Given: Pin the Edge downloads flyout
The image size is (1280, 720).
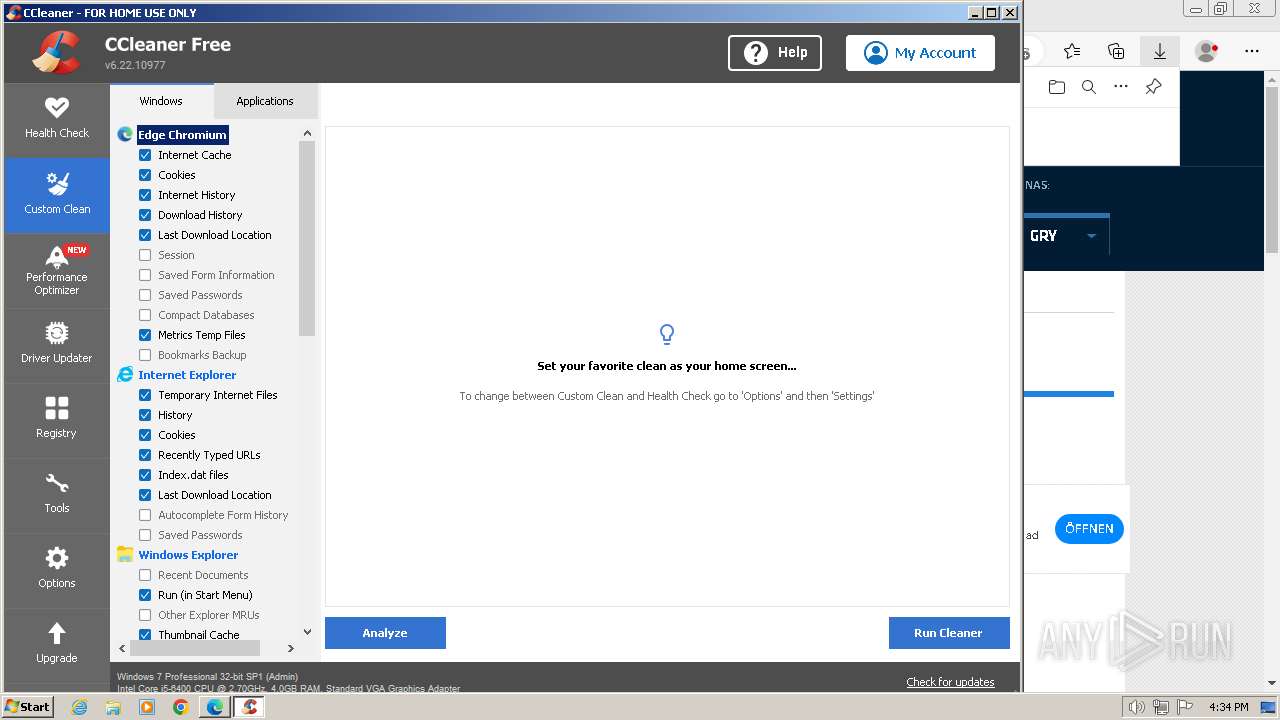Looking at the screenshot, I should tap(1153, 87).
